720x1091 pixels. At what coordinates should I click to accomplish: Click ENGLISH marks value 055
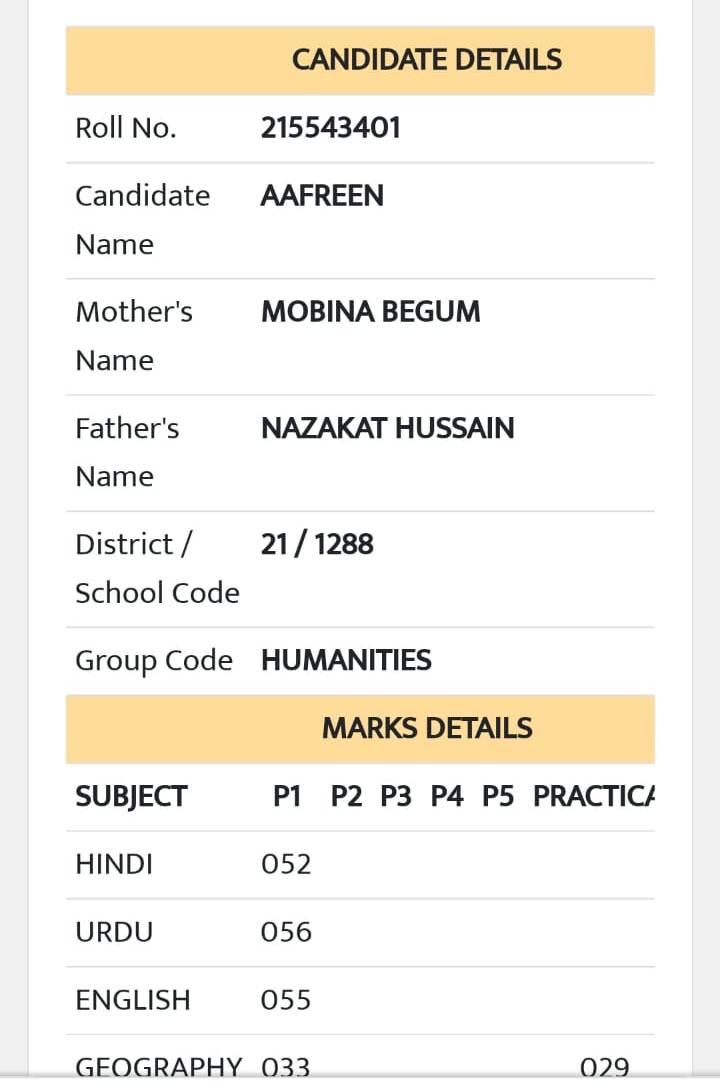286,1001
